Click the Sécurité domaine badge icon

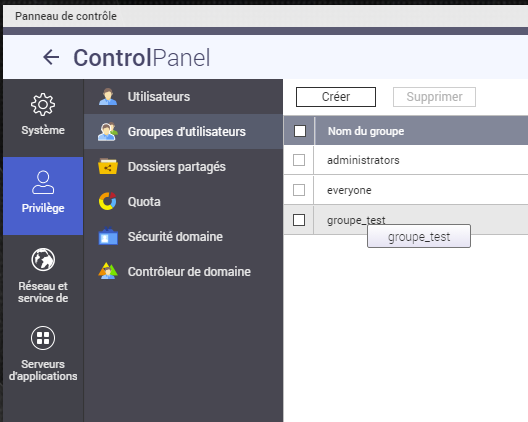tap(108, 236)
